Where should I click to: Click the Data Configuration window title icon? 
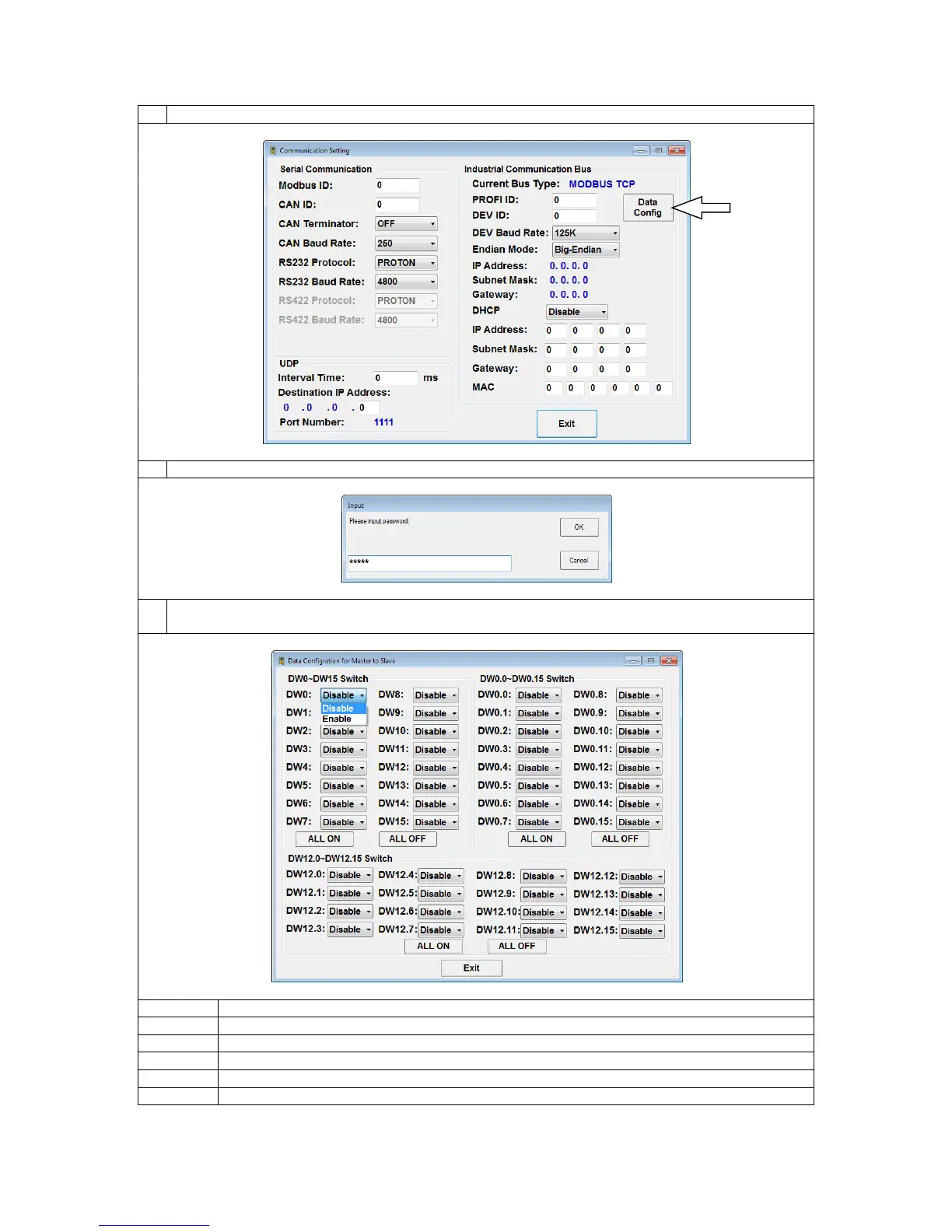tap(282, 661)
